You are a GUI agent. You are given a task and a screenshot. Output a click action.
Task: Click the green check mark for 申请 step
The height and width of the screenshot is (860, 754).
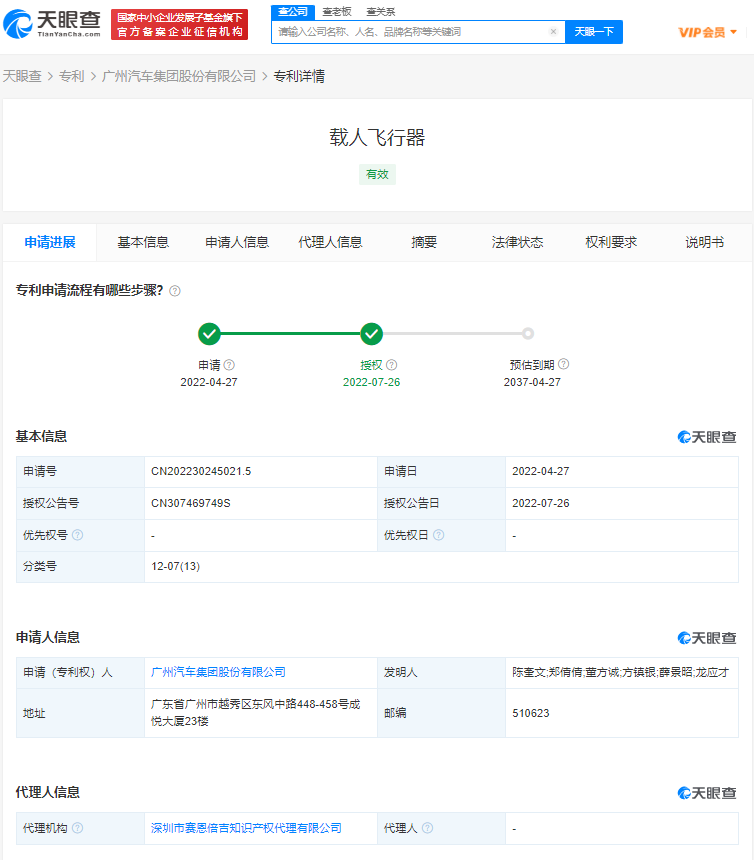point(209,333)
